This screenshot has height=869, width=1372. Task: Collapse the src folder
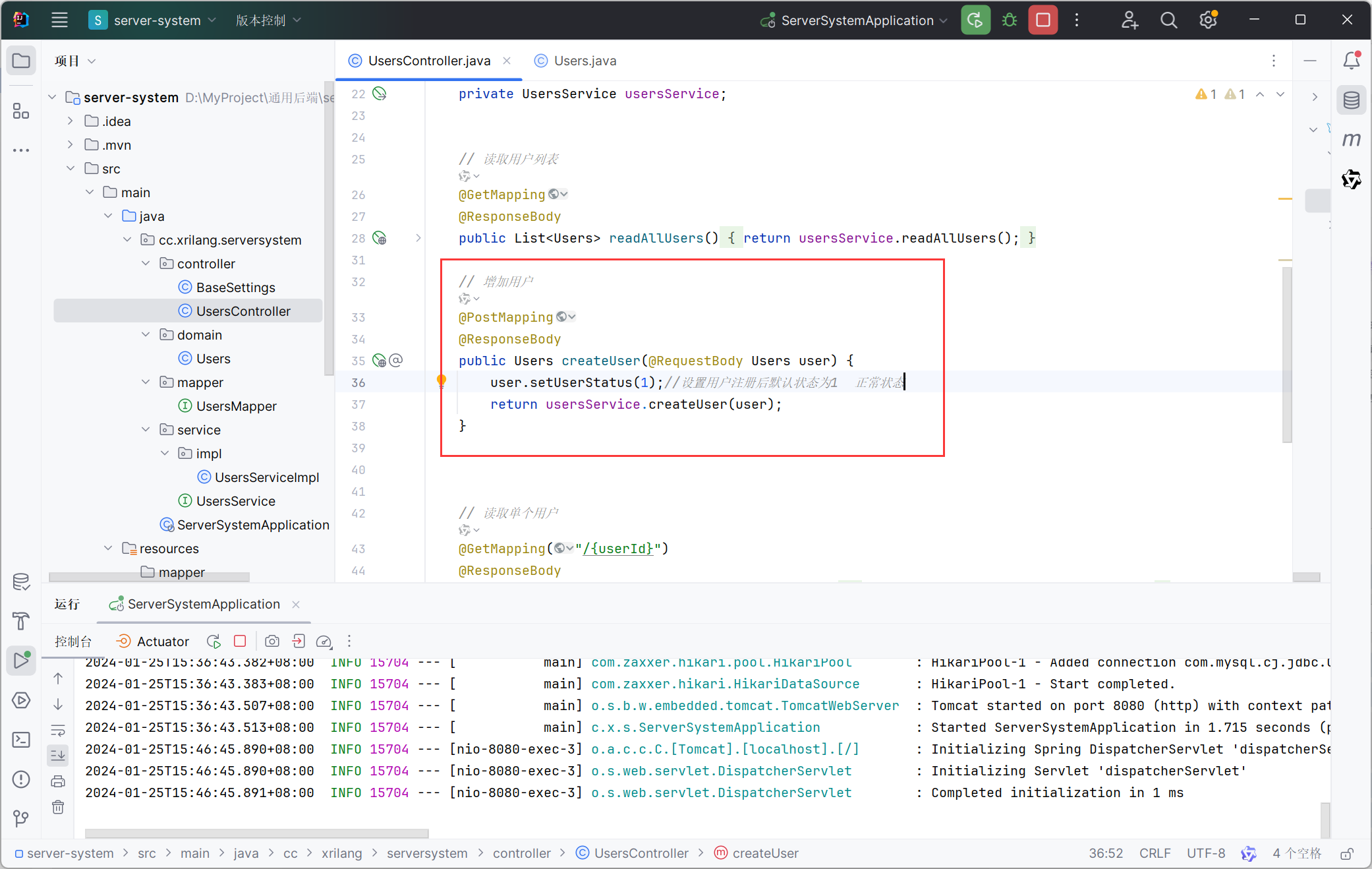tap(71, 168)
